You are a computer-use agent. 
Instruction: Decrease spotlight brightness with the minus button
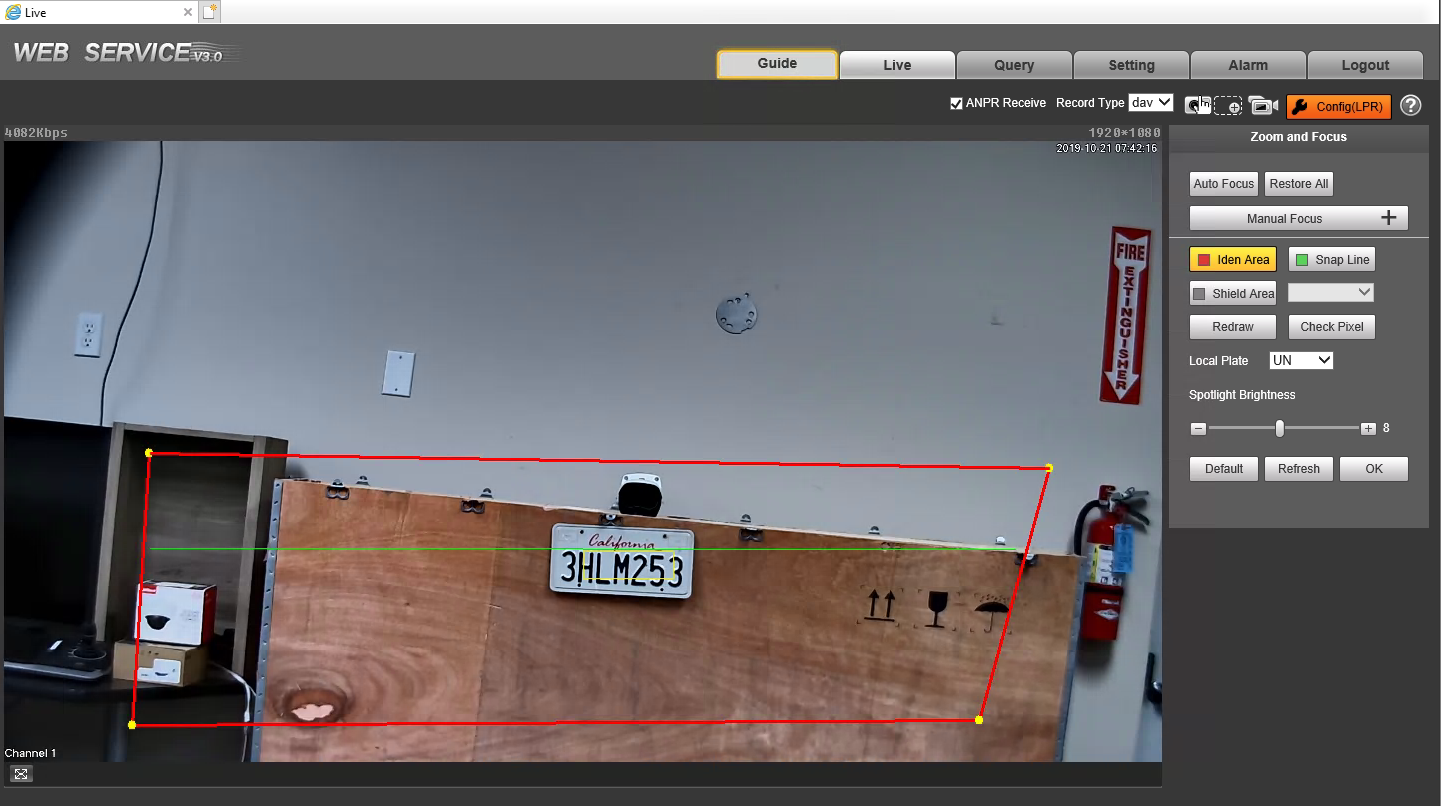(1198, 429)
